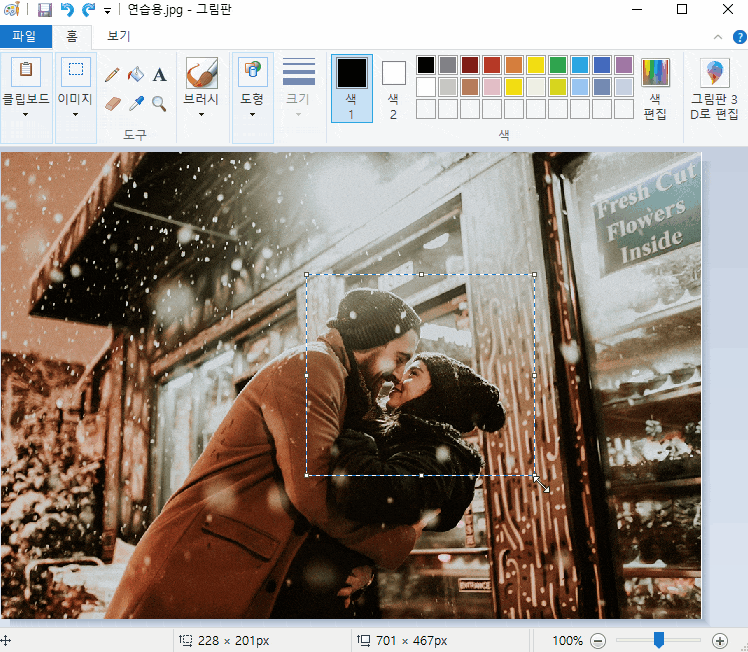Collapse the ribbon with chevron arrow
The image size is (748, 652).
pos(718,37)
